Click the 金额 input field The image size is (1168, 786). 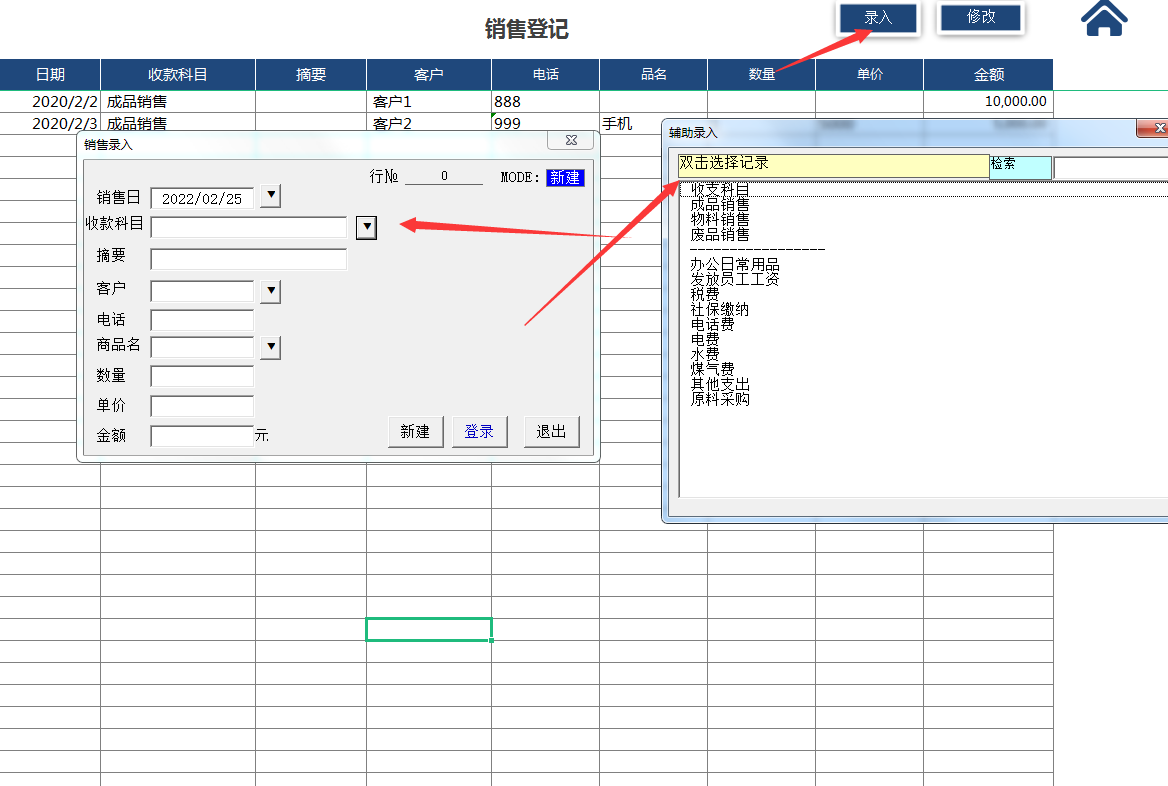[202, 436]
